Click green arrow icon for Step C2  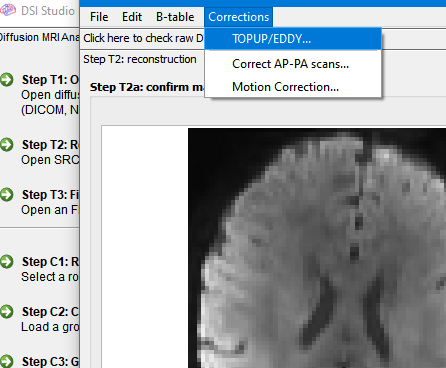(7, 312)
